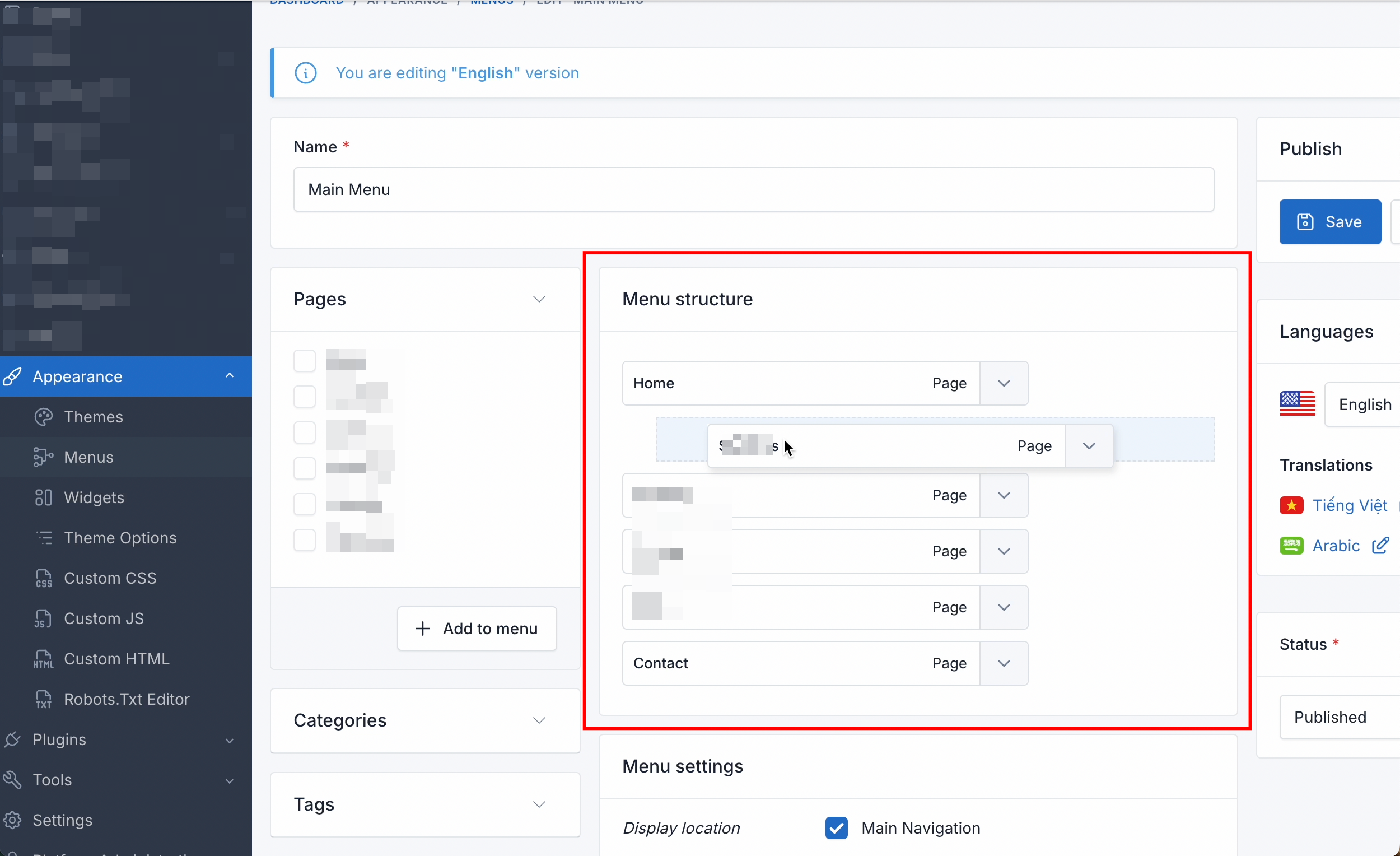Click the Custom CSS file icon
The width and height of the screenshot is (1400, 856).
point(44,578)
